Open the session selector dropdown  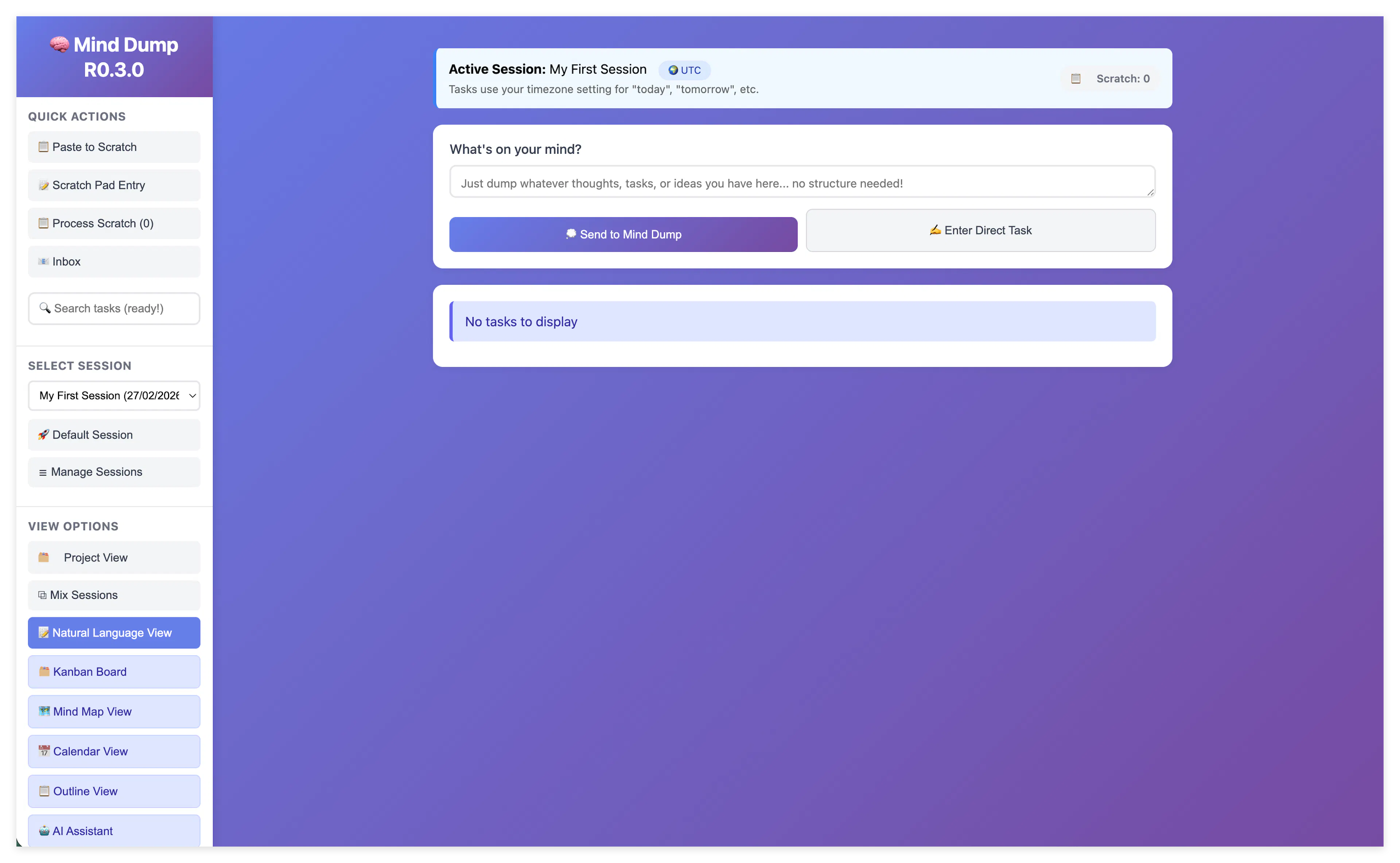[114, 395]
